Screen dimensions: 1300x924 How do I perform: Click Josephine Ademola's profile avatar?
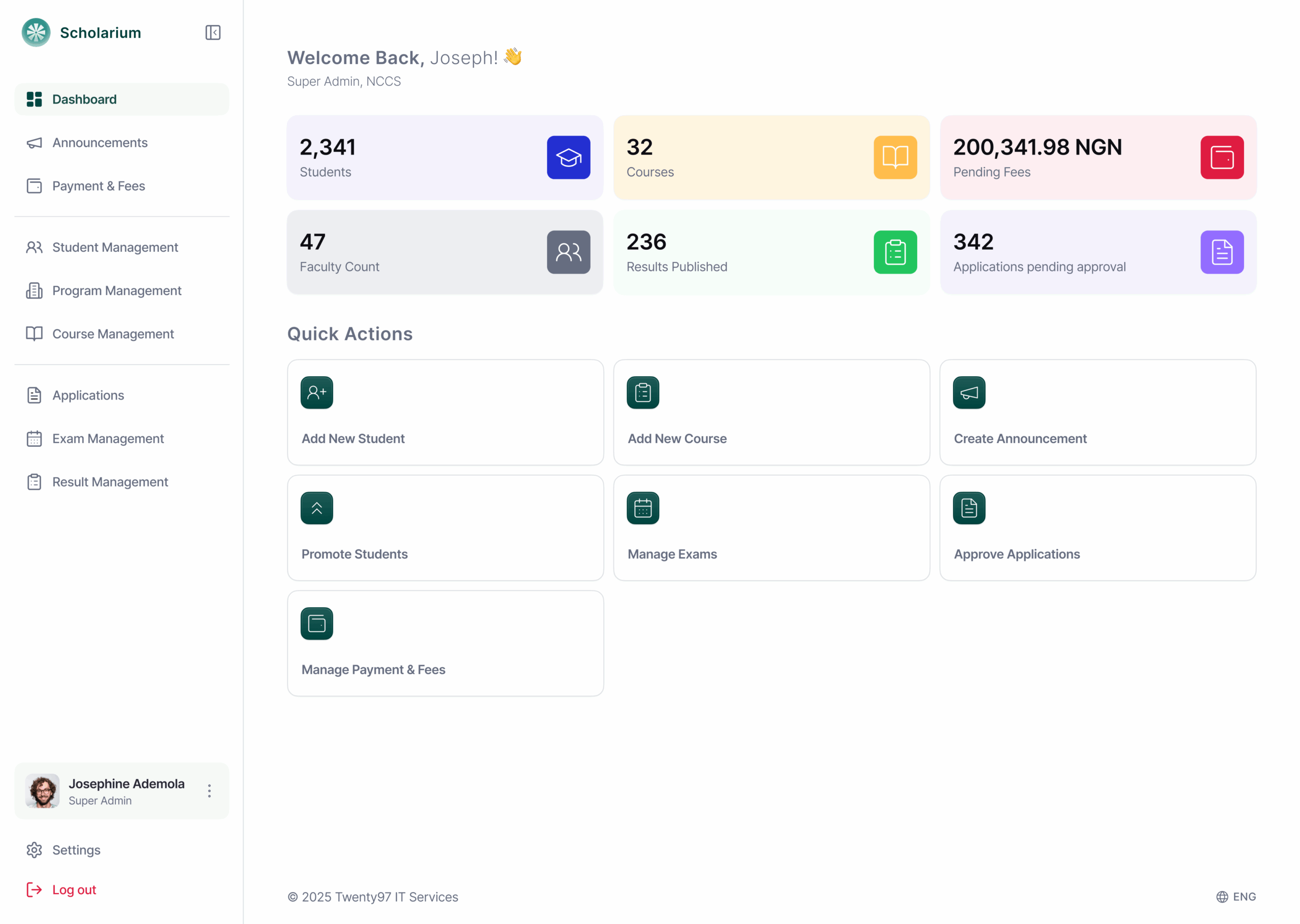tap(43, 791)
